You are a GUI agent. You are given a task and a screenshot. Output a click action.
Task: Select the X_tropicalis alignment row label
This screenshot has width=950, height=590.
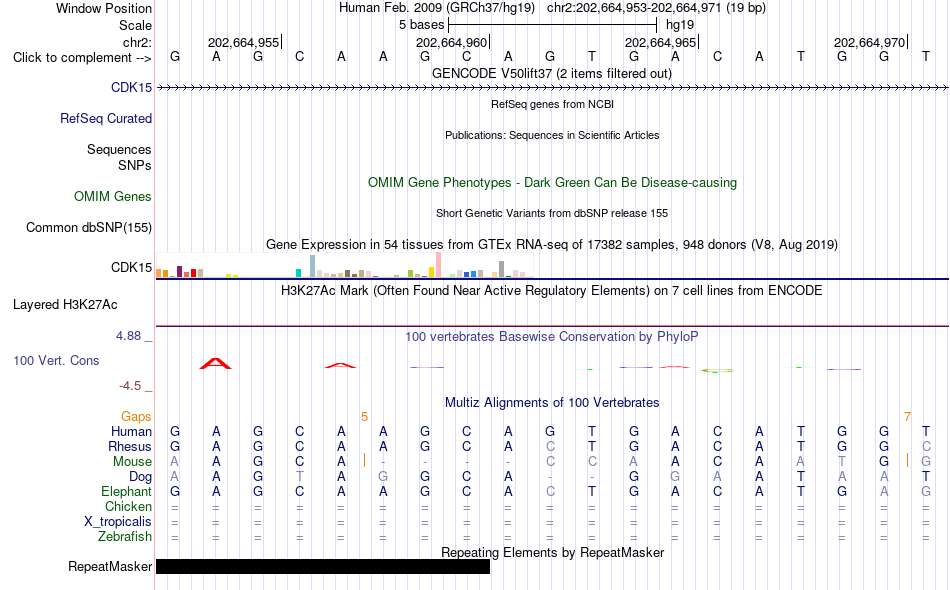point(118,522)
